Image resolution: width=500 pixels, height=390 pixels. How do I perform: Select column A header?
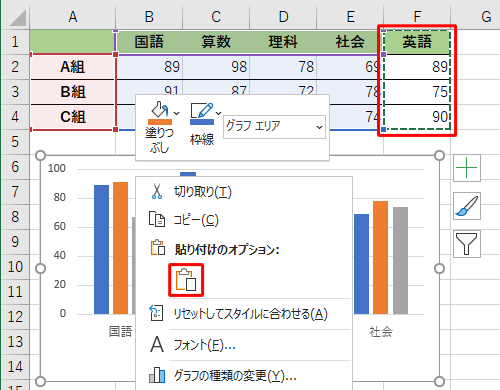click(73, 17)
